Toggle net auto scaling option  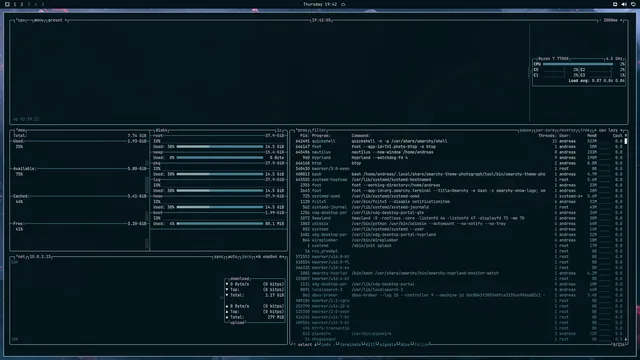tap(233, 257)
